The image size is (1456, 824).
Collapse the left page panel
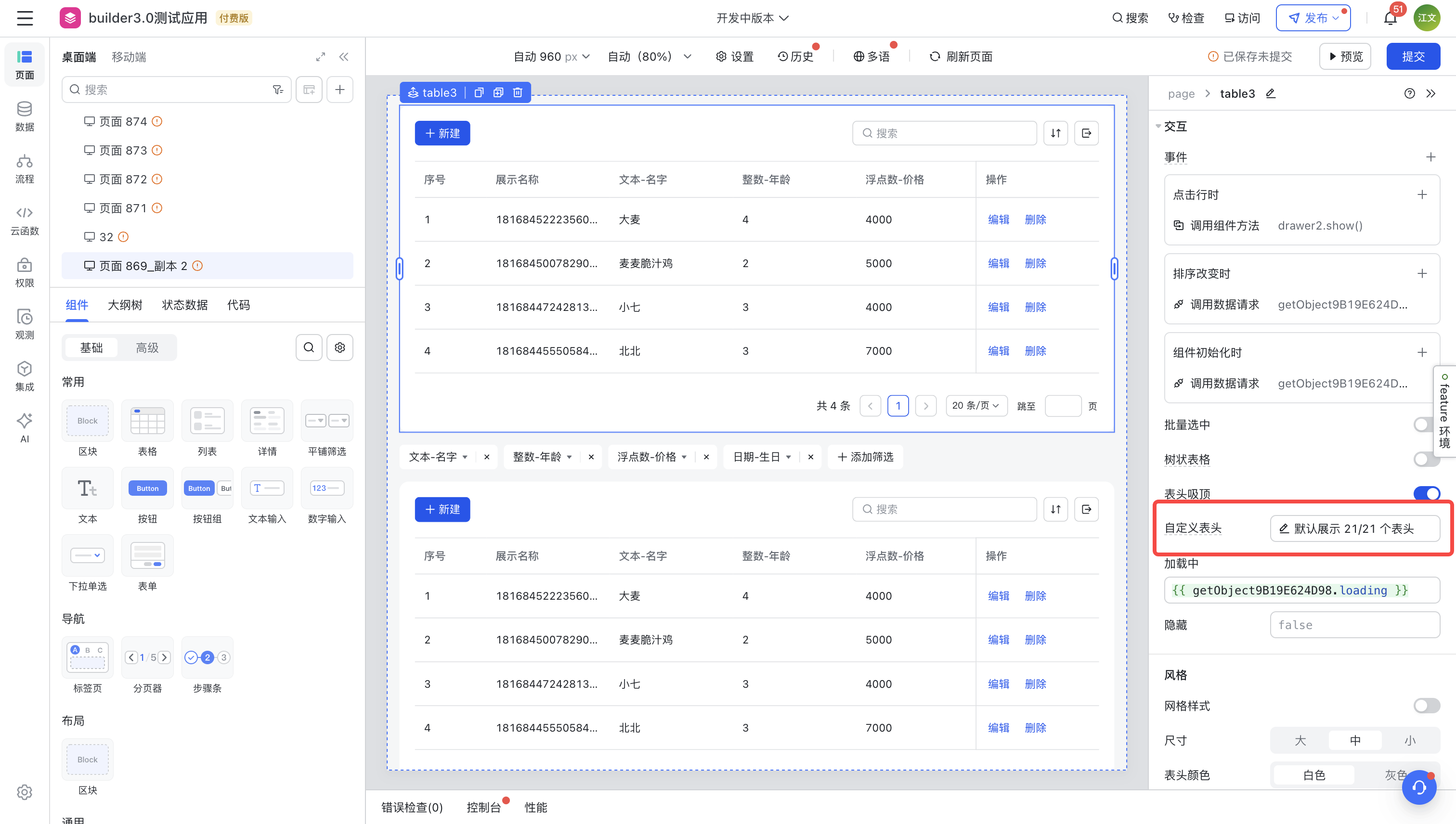tap(344, 57)
